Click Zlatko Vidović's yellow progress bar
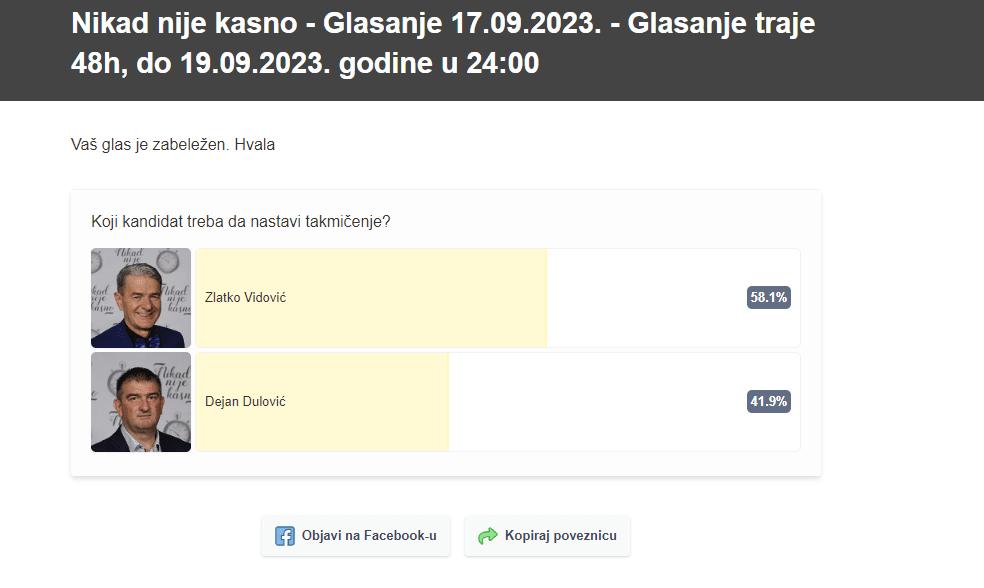Screen dimensions: 984x588 point(371,298)
